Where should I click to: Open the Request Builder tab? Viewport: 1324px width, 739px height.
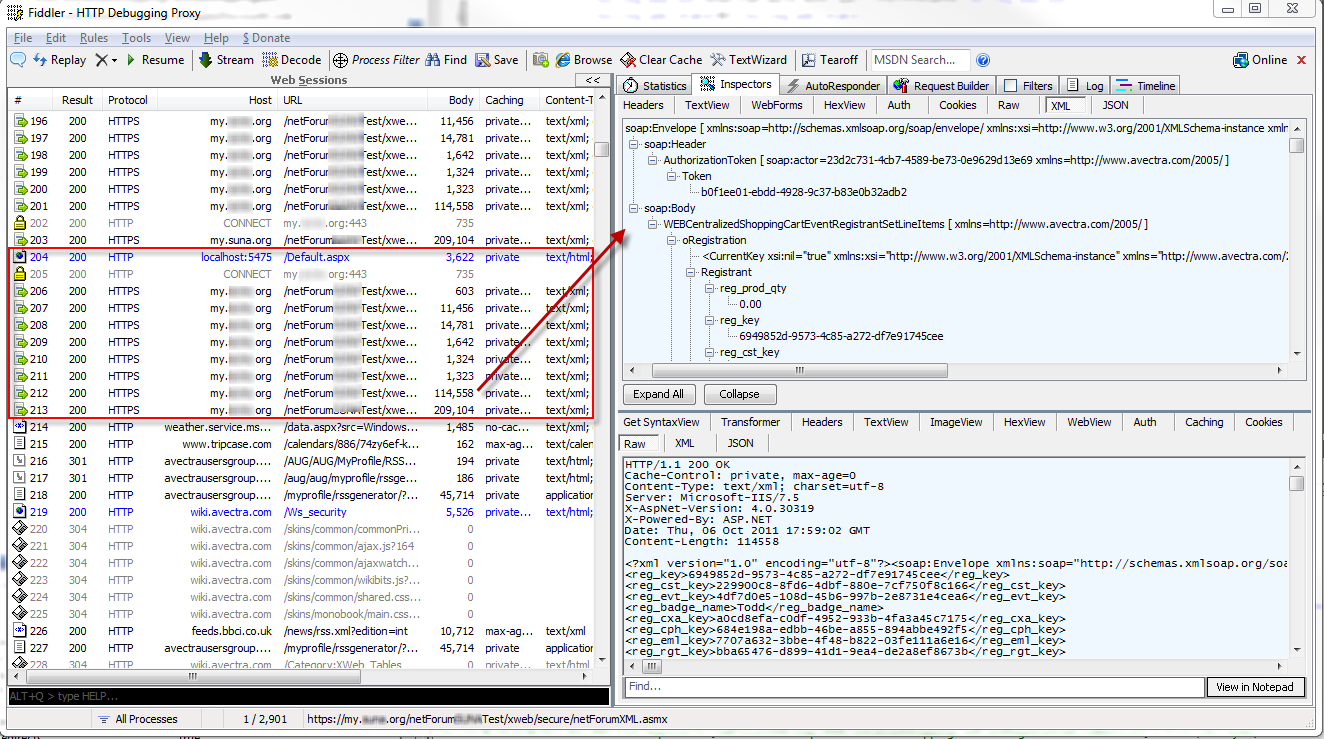click(x=942, y=86)
